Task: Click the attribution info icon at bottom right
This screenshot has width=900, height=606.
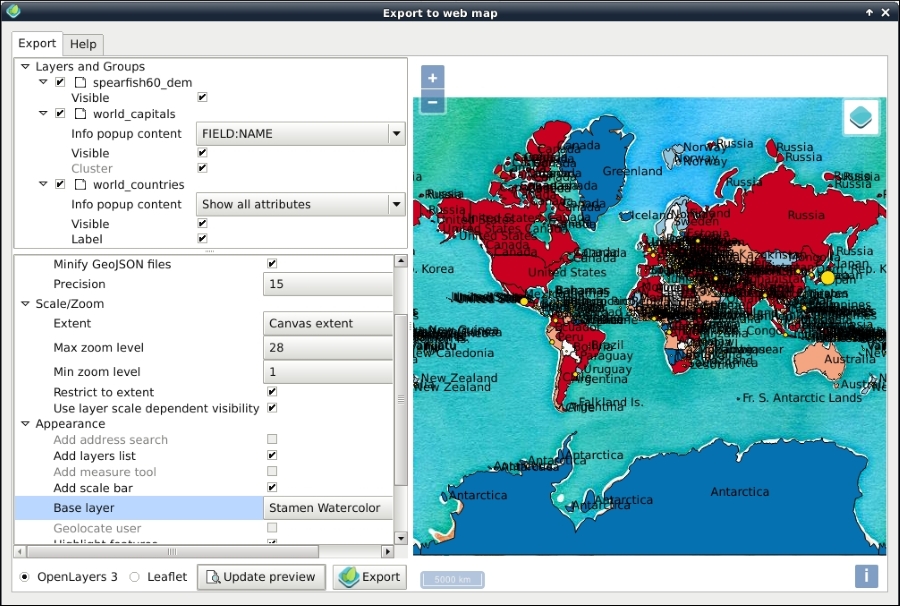Action: (865, 576)
